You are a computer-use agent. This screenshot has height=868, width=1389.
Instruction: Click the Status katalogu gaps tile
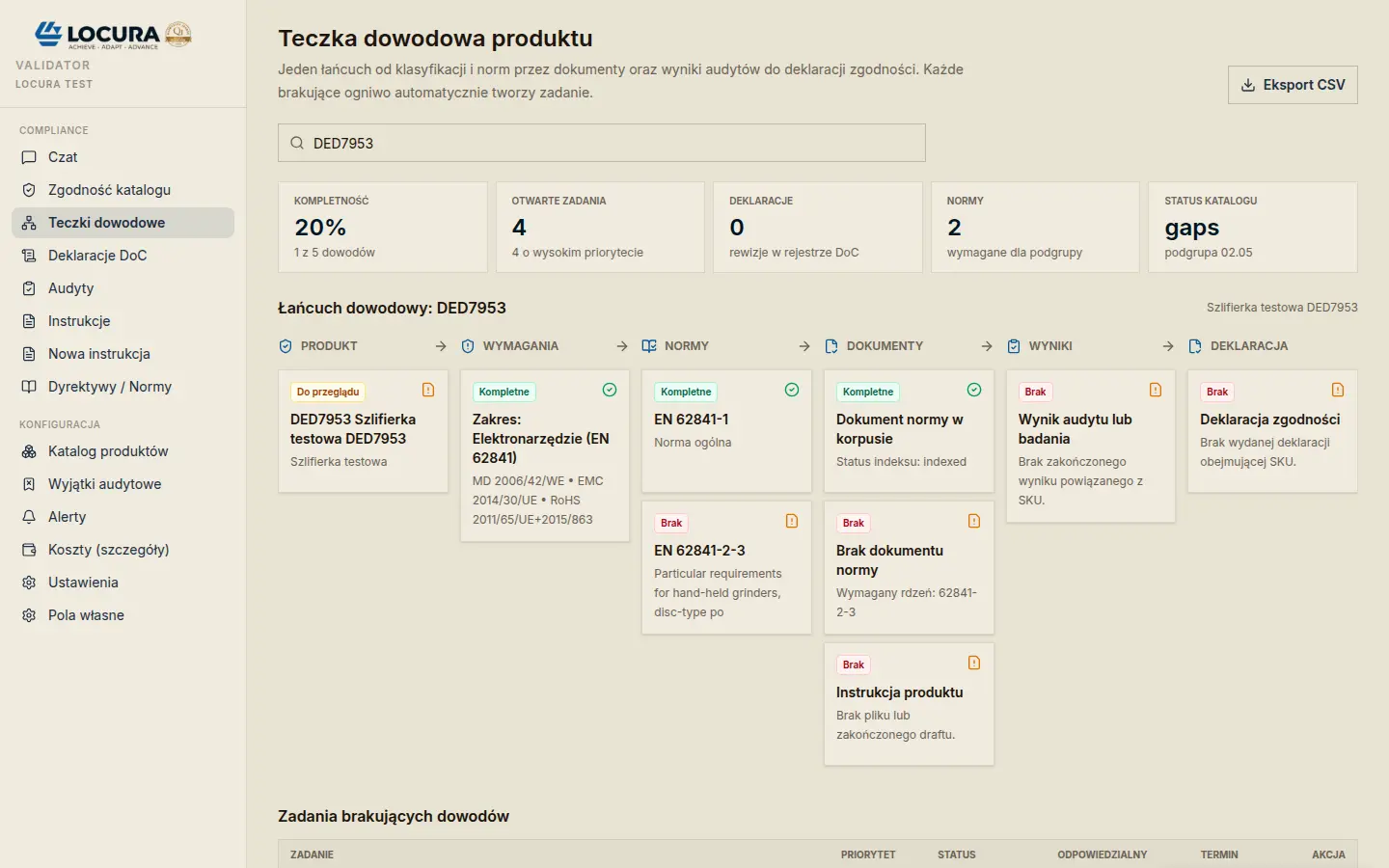click(1253, 228)
